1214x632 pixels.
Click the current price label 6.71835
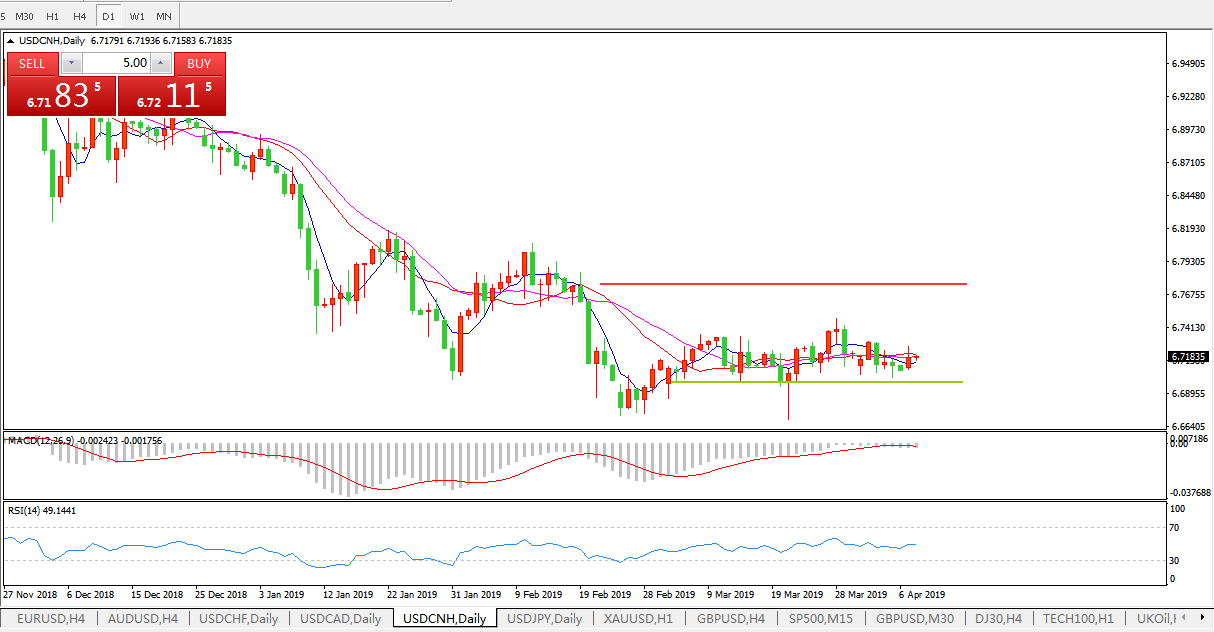pyautogui.click(x=1188, y=357)
